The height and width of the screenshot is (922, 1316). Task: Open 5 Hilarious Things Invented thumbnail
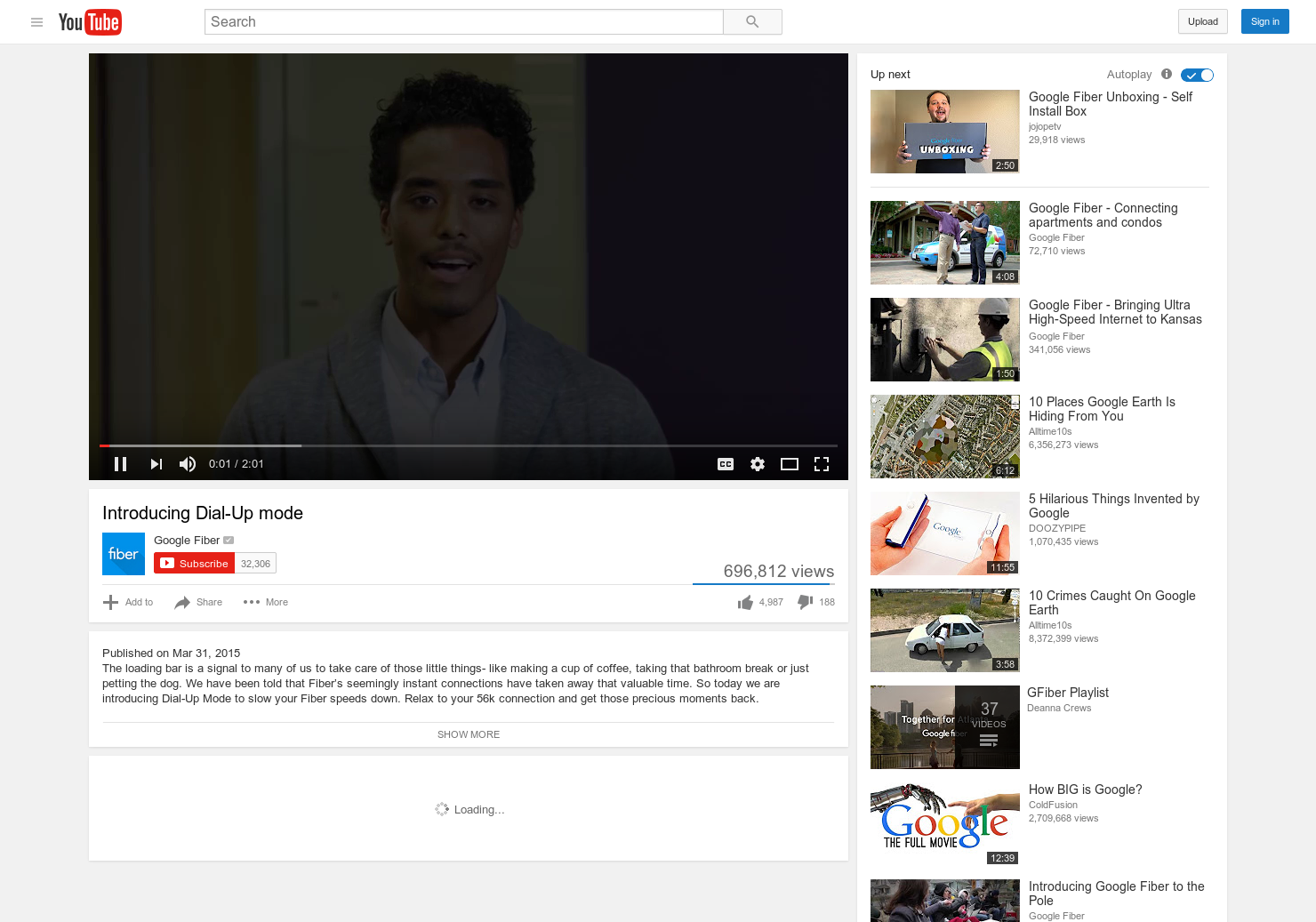[945, 533]
